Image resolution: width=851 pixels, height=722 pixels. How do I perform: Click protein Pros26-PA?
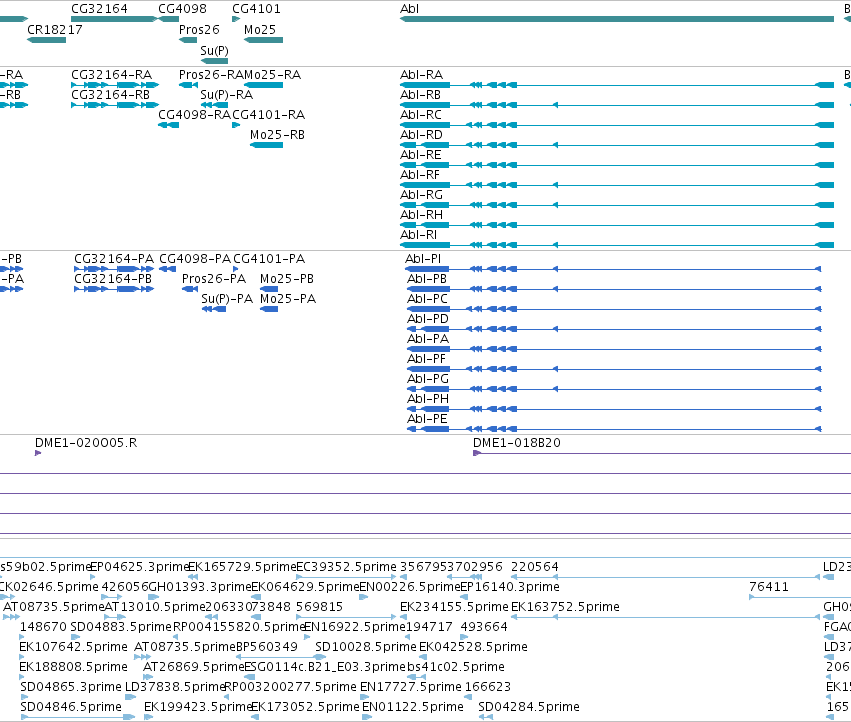(190, 289)
